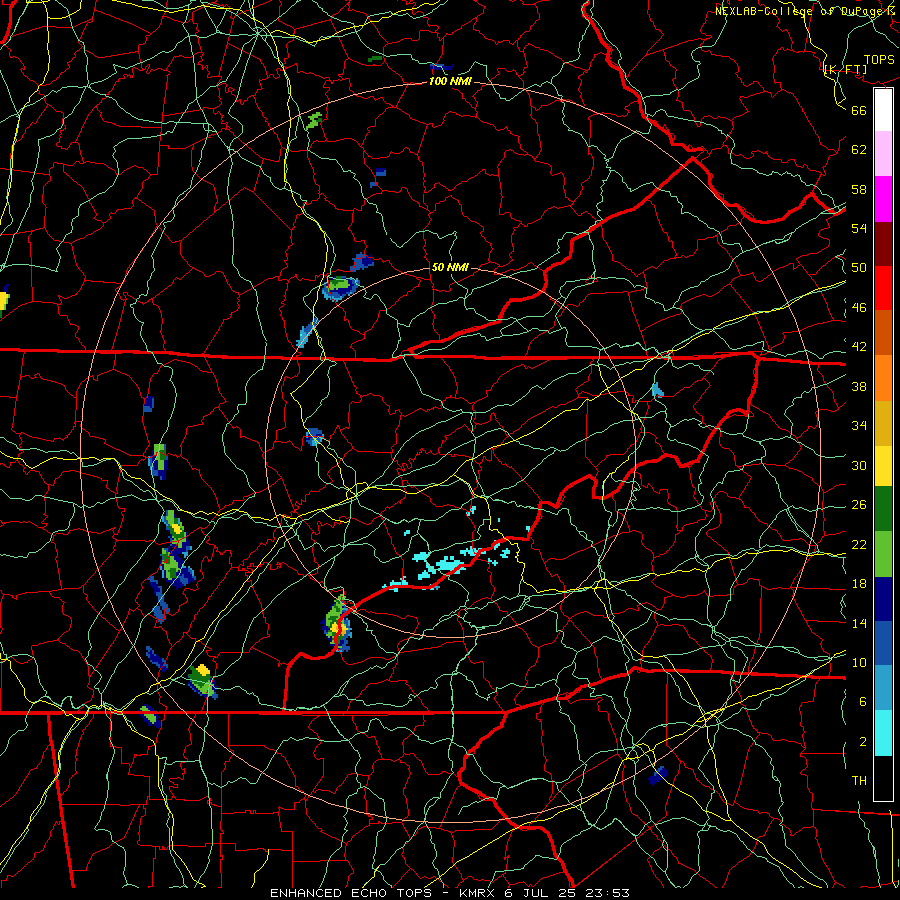Click the legend value "18"
The image size is (900, 900).
click(859, 584)
